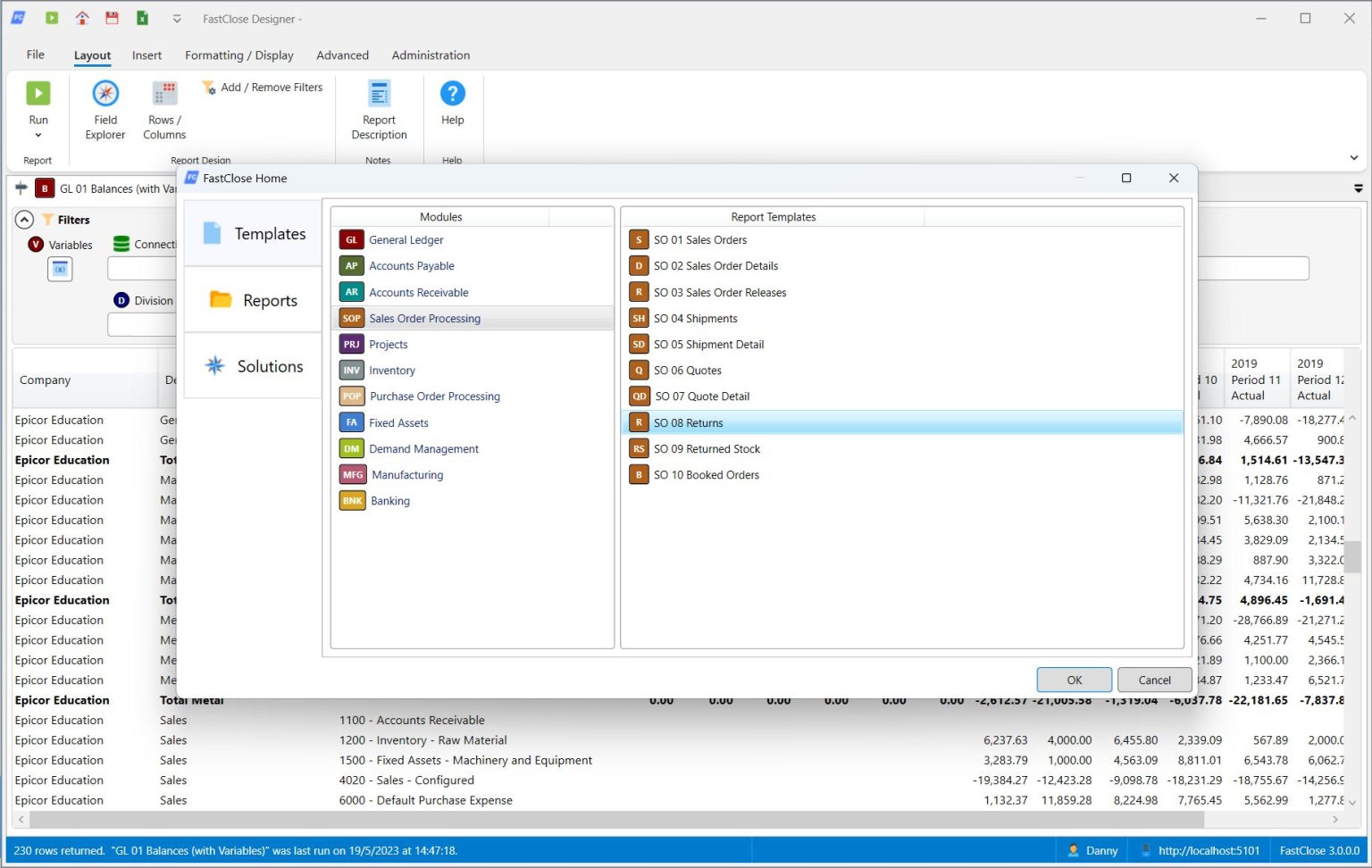
Task: Select the General Ledger module icon
Action: (352, 240)
